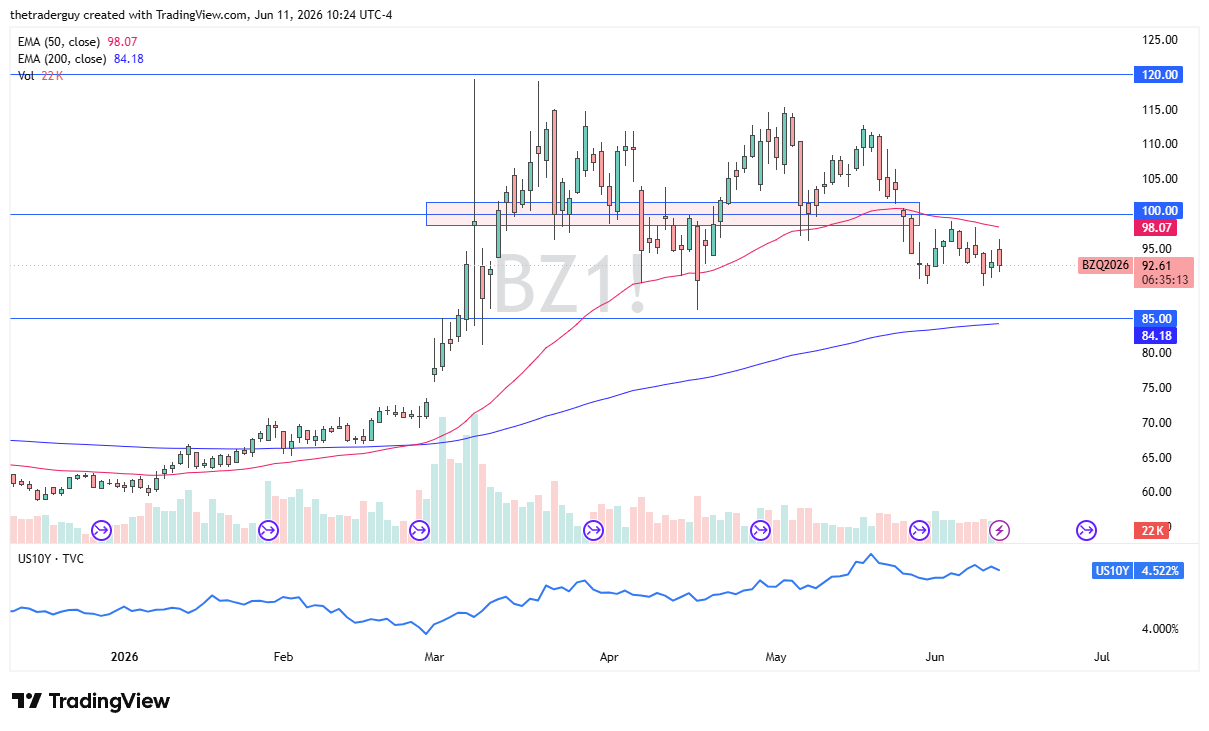Click the 110.00 price axis value
The image size is (1209, 731).
(x=1159, y=144)
